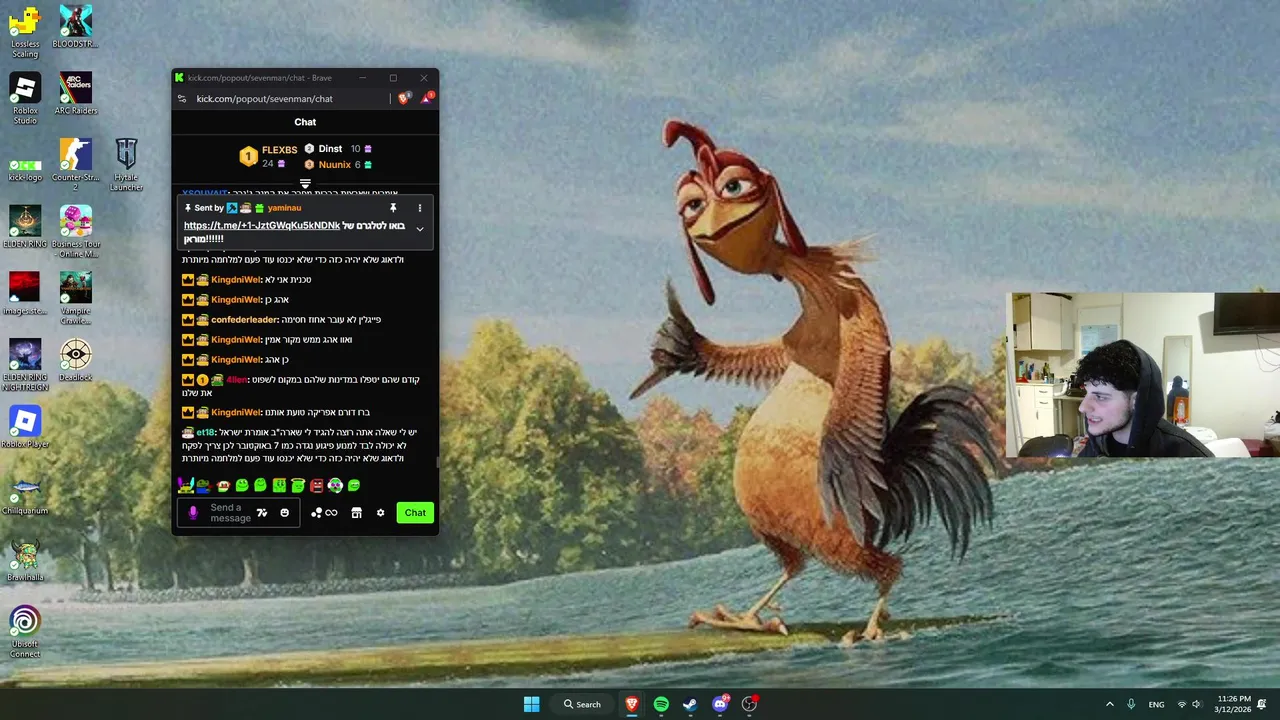
Task: Open ELDEN RING NIGHTREIGN desktop shortcut
Action: tap(25, 365)
